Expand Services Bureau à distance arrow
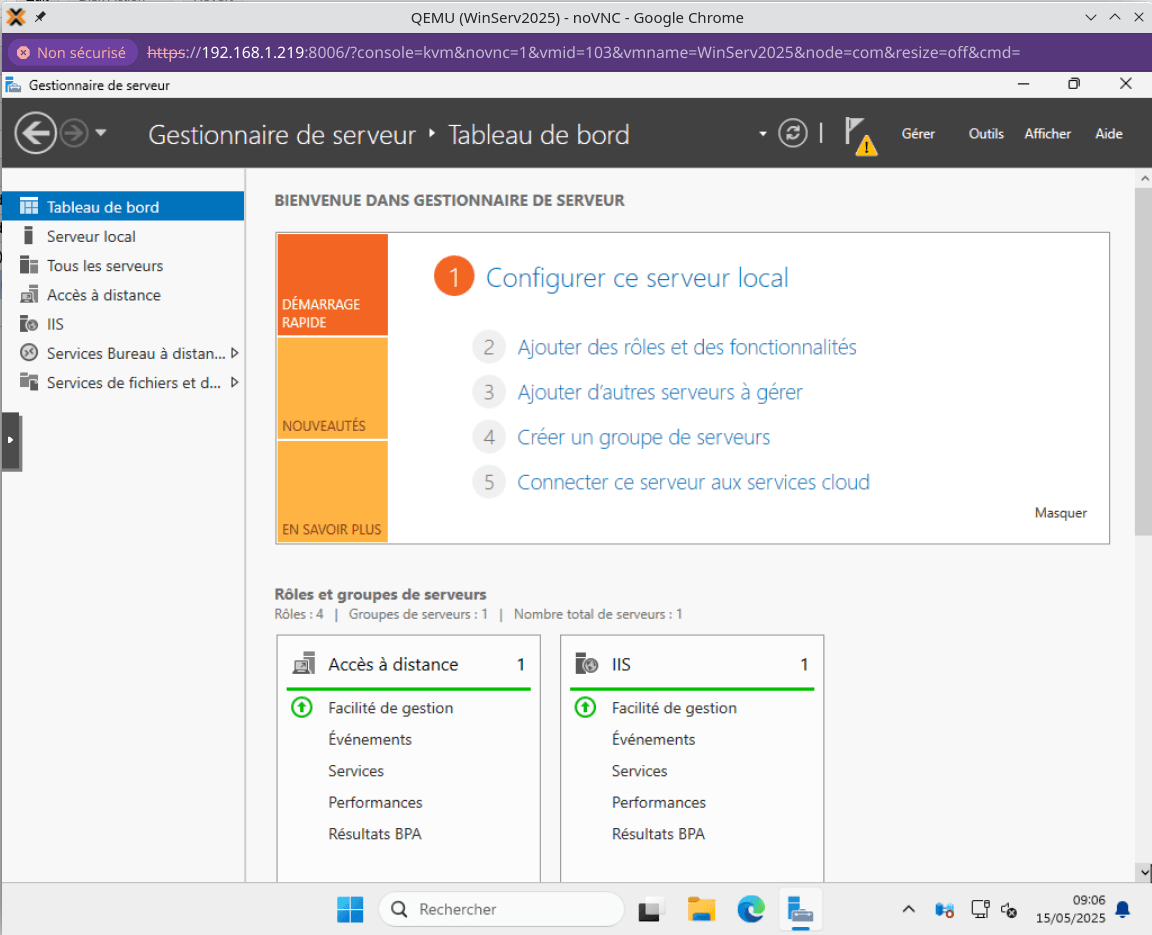 click(x=234, y=353)
